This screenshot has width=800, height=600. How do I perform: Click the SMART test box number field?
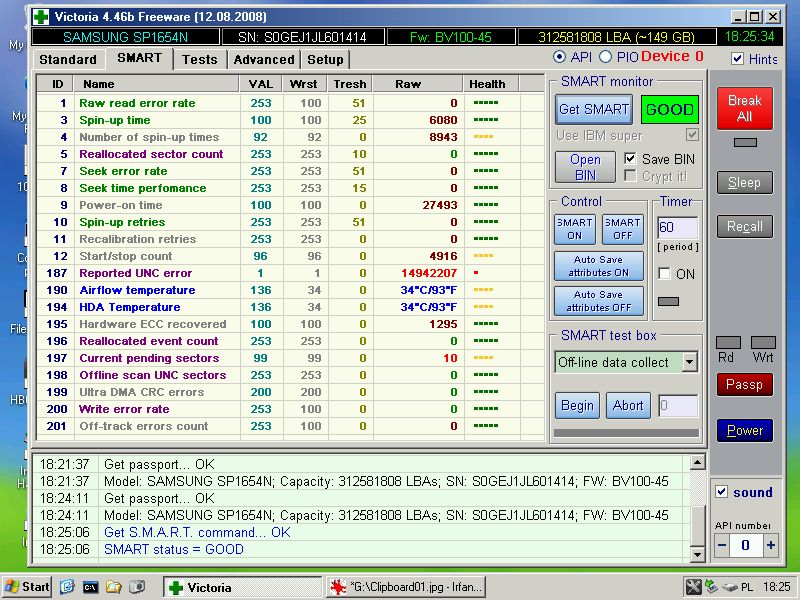point(678,406)
